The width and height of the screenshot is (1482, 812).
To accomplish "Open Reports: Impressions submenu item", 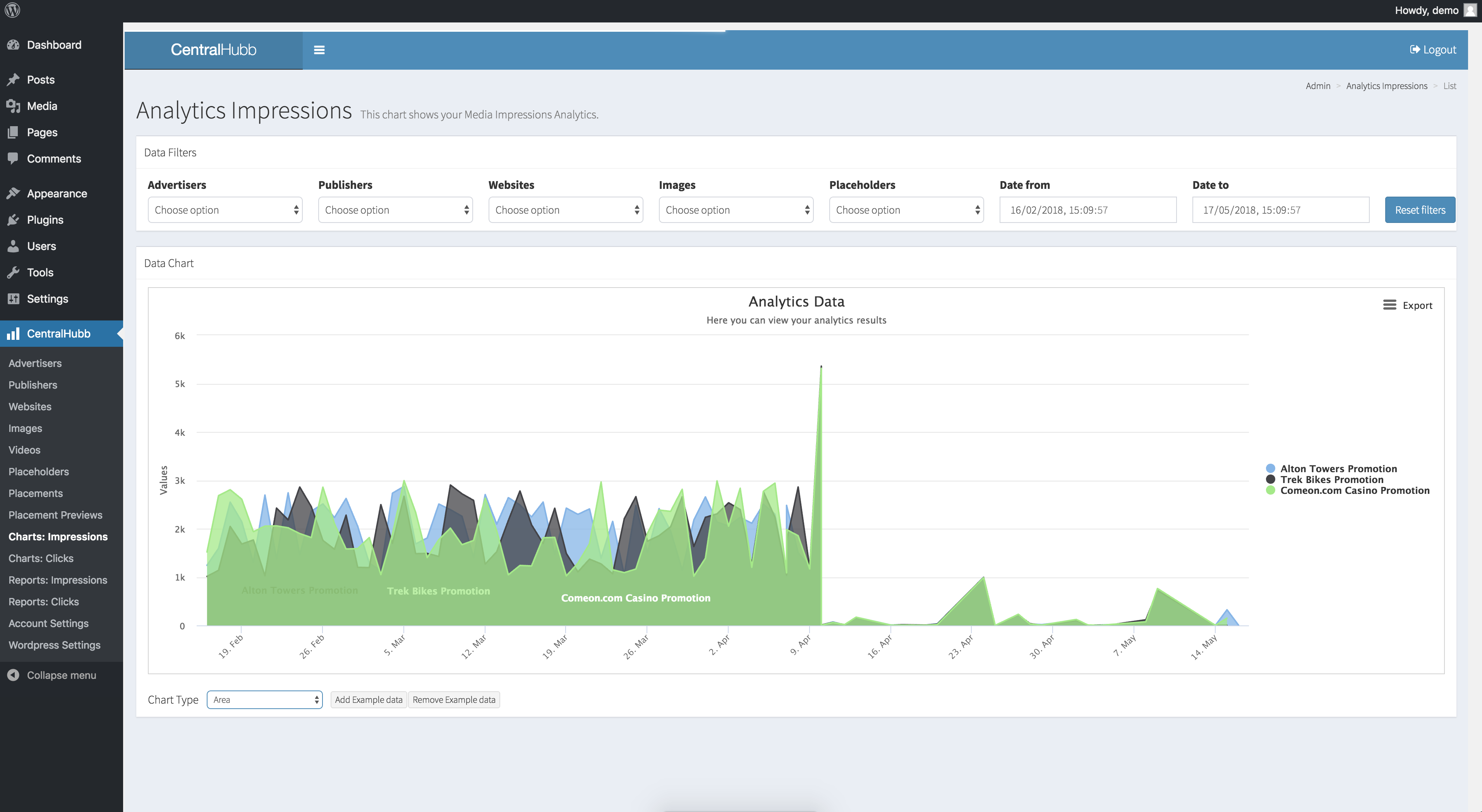I will click(x=58, y=580).
